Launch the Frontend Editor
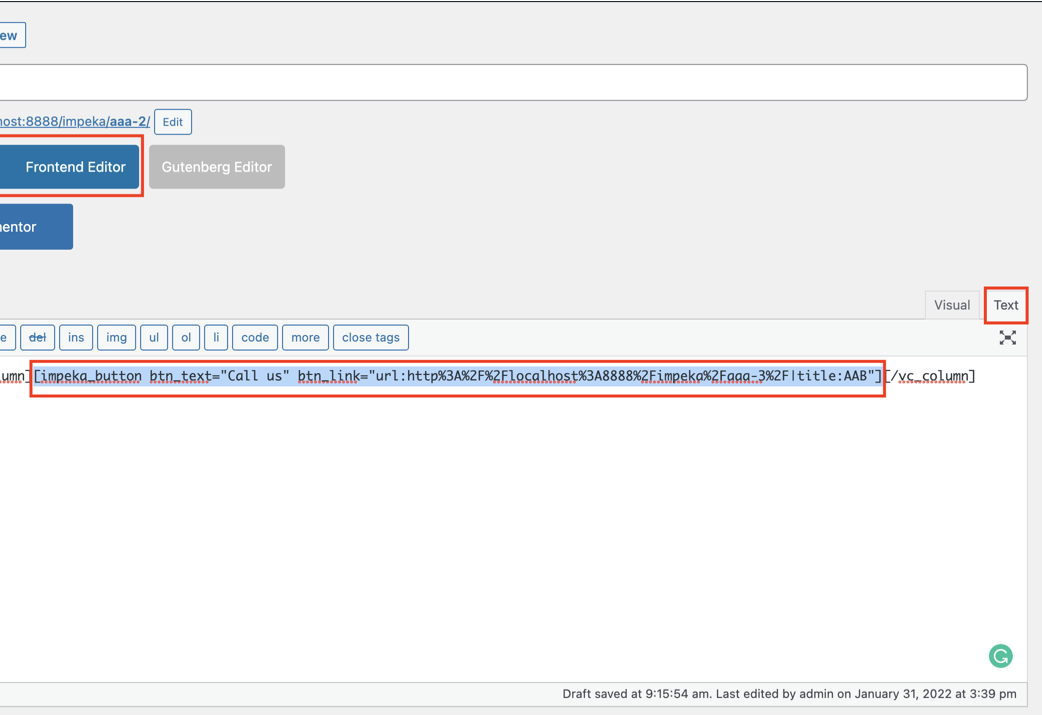Image resolution: width=1042 pixels, height=715 pixels. pyautogui.click(x=70, y=167)
